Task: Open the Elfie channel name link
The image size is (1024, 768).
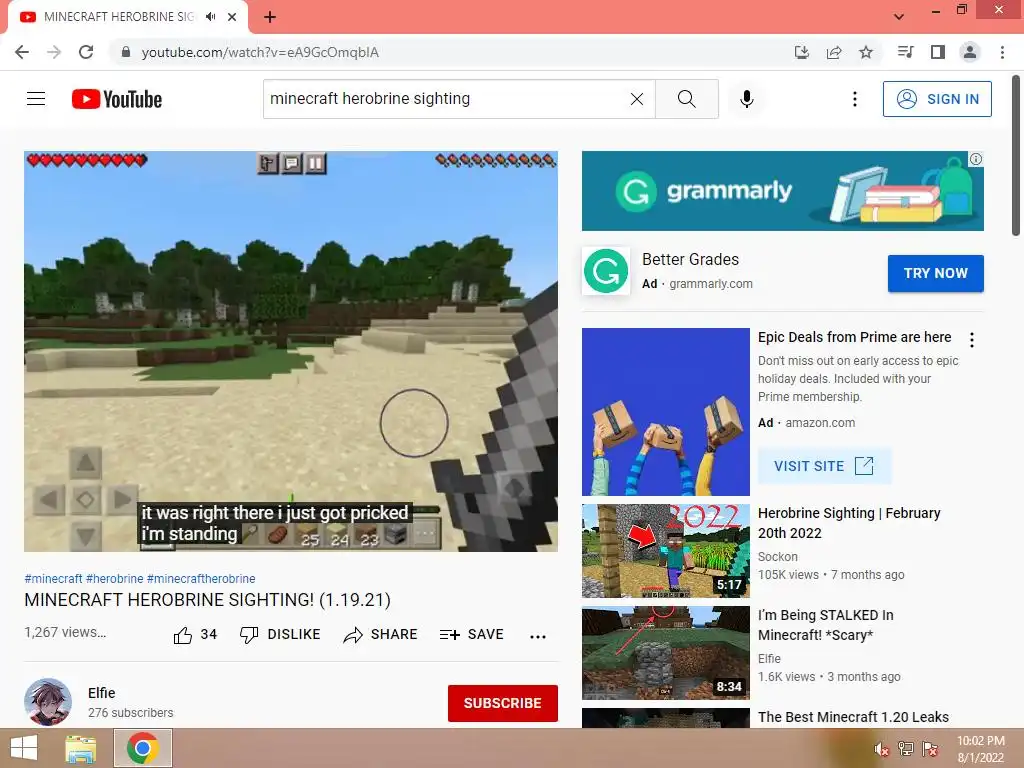Action: (x=101, y=693)
